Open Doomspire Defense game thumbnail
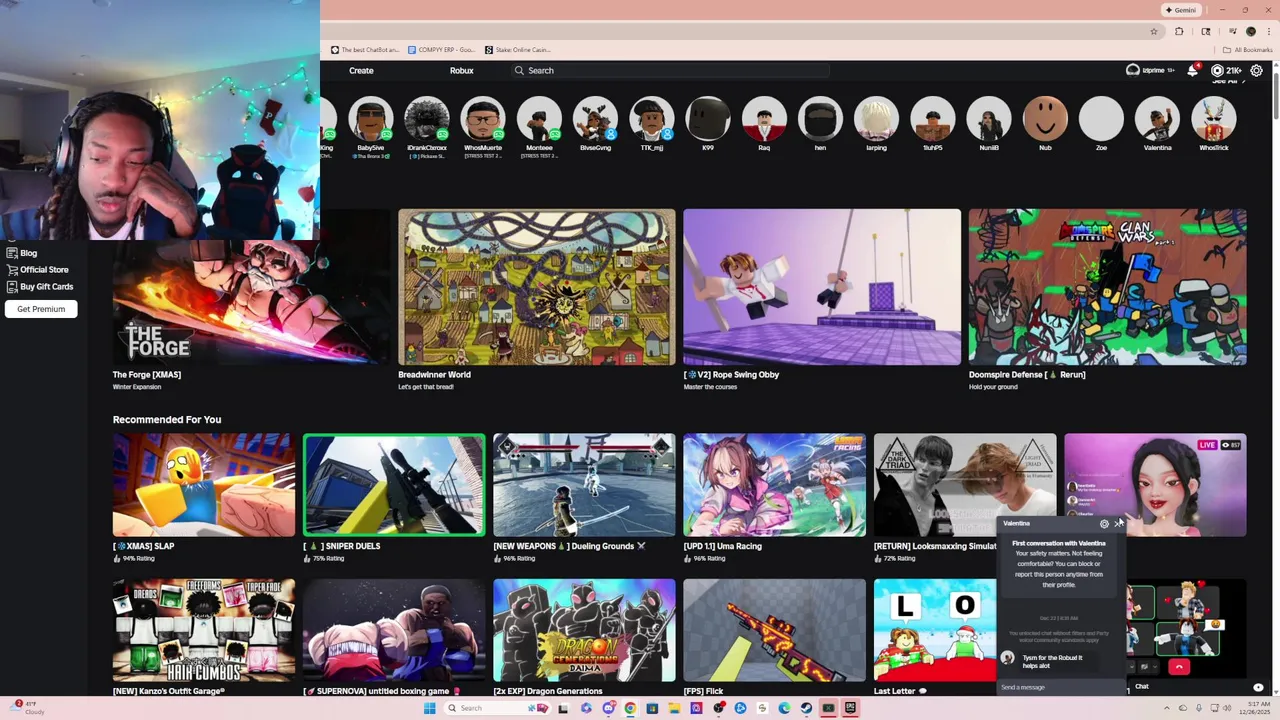This screenshot has width=1280, height=720. [x=1107, y=287]
